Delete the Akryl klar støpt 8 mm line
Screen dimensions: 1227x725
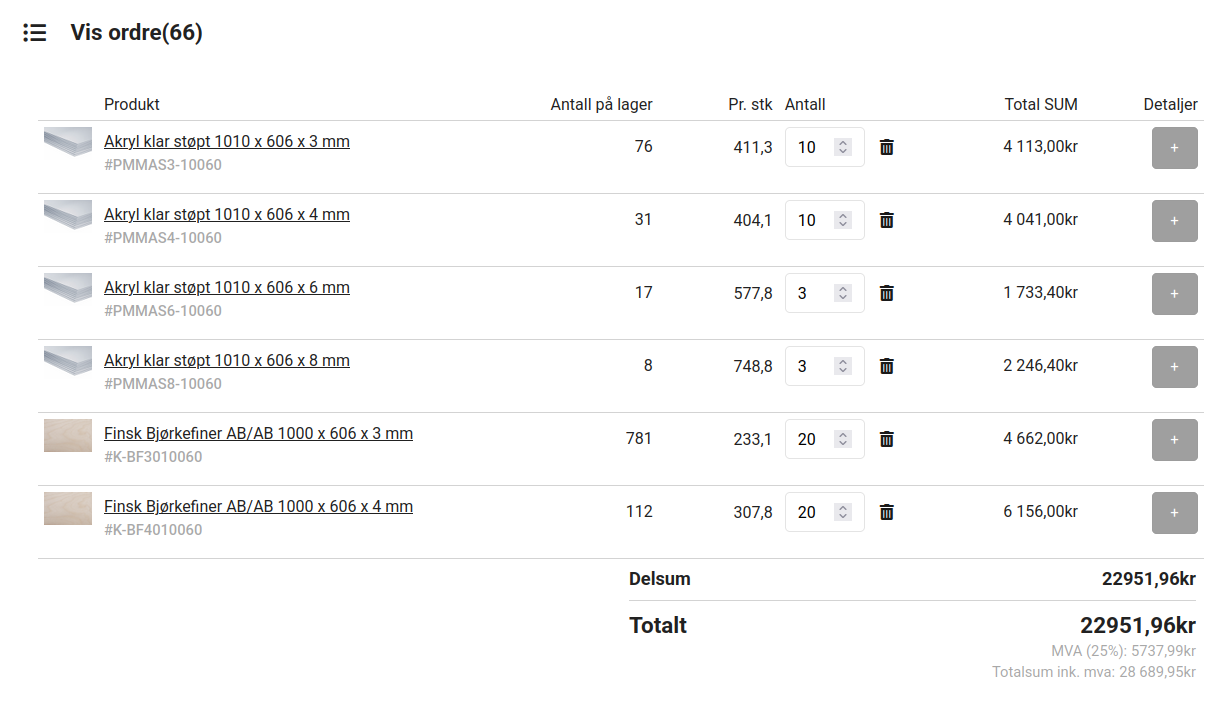click(x=886, y=366)
